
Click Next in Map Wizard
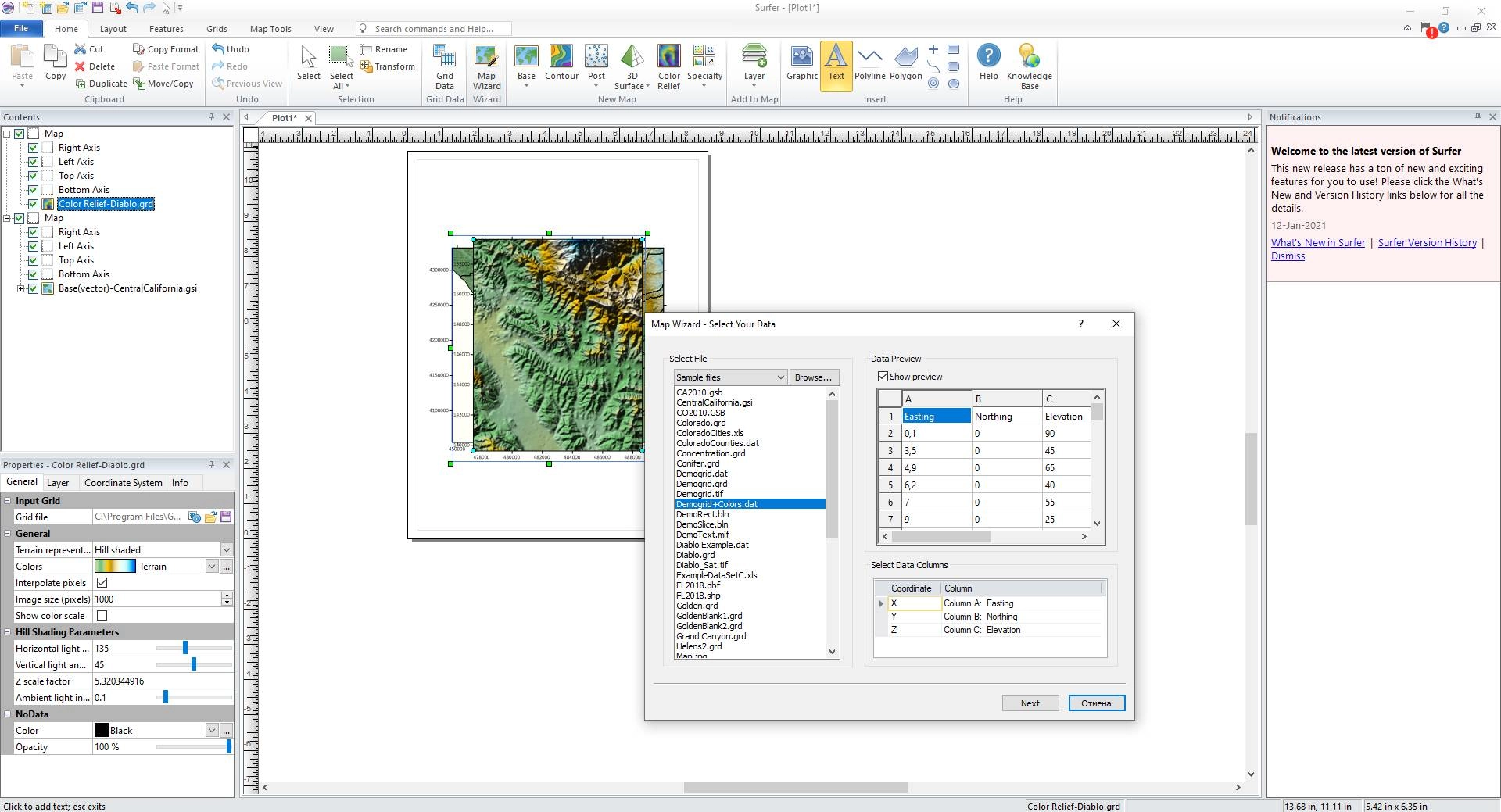coord(1030,703)
